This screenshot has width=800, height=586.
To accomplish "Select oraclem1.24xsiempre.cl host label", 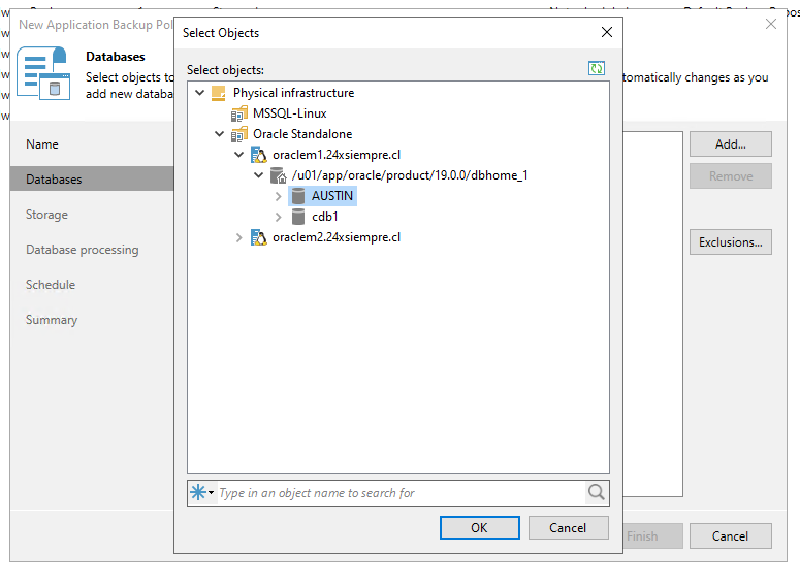I will tap(337, 155).
